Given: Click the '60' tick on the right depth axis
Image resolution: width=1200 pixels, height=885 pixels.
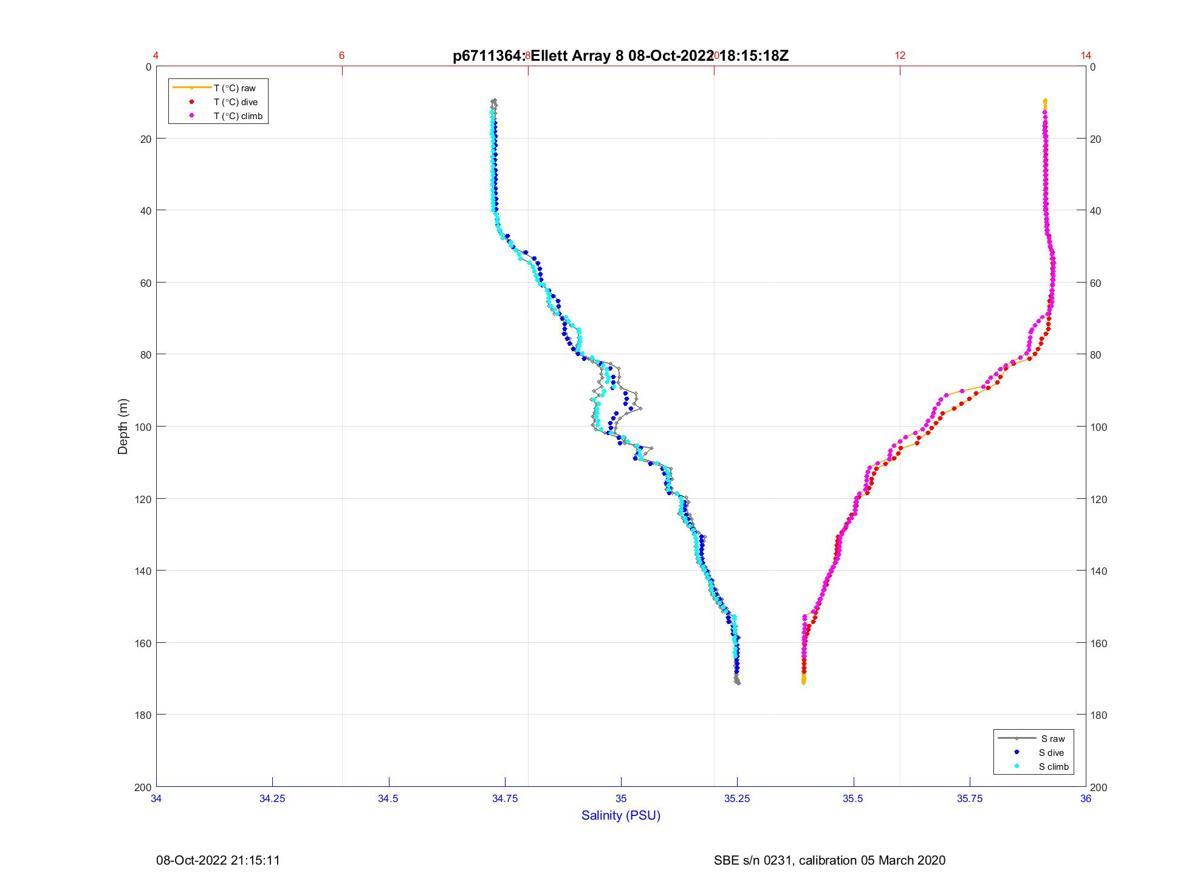Looking at the screenshot, I should pos(1097,283).
